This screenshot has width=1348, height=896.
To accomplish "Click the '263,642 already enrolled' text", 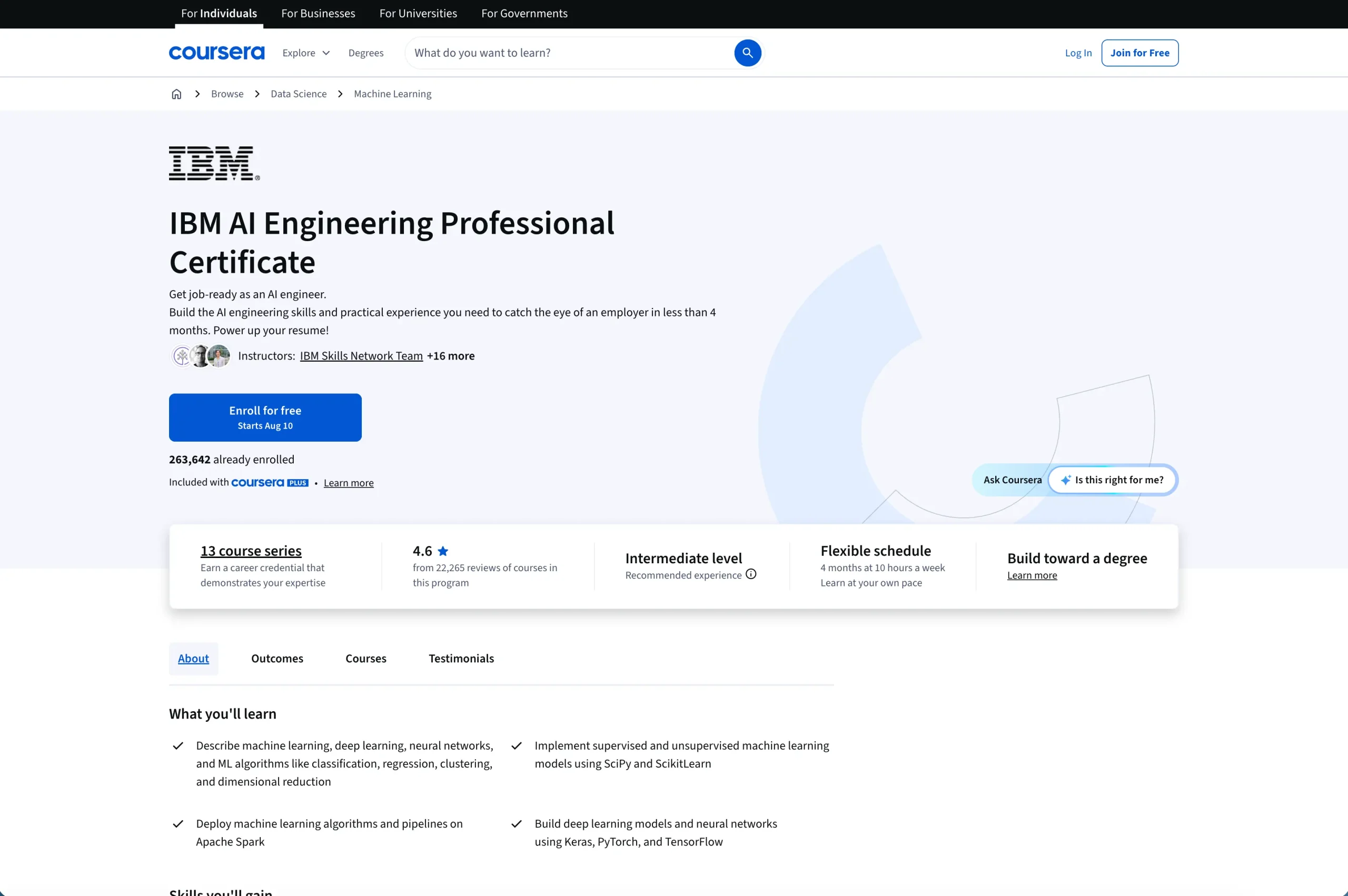I will click(x=232, y=460).
